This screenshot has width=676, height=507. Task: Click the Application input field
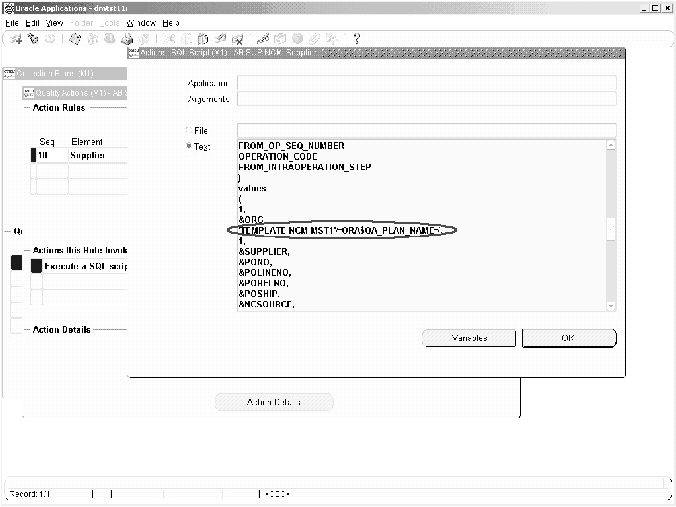coord(426,83)
